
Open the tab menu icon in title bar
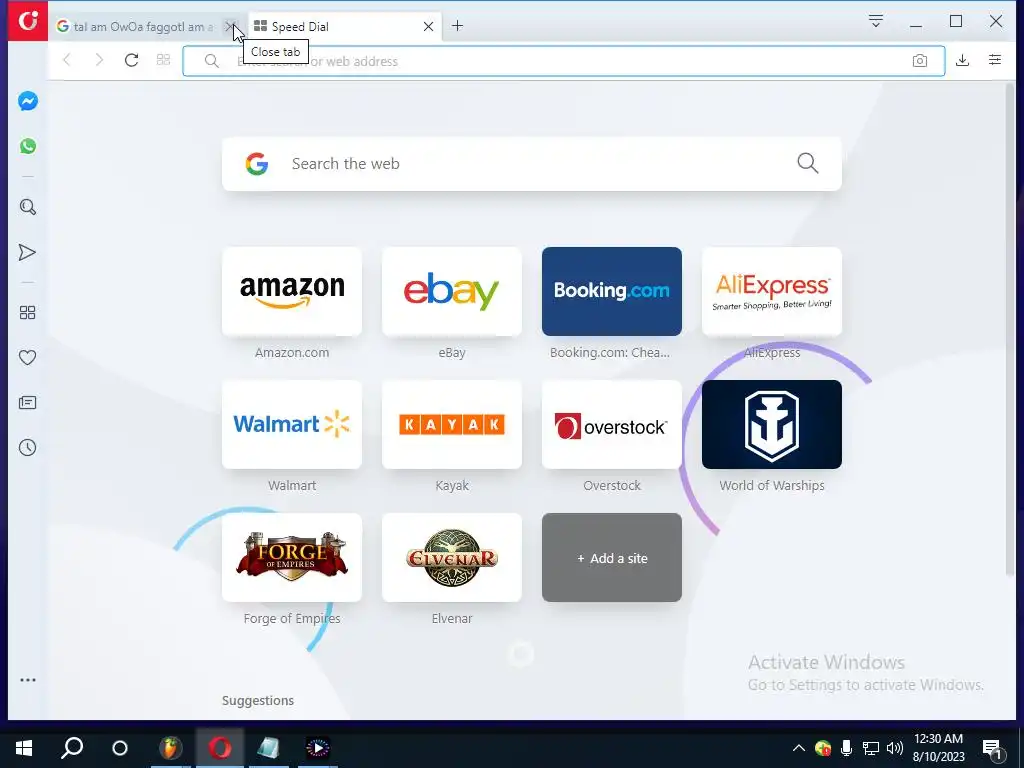[x=876, y=21]
